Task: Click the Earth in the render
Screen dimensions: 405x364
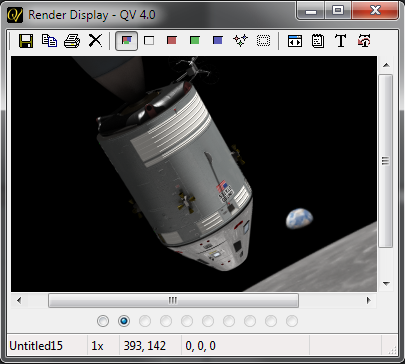Action: point(299,219)
